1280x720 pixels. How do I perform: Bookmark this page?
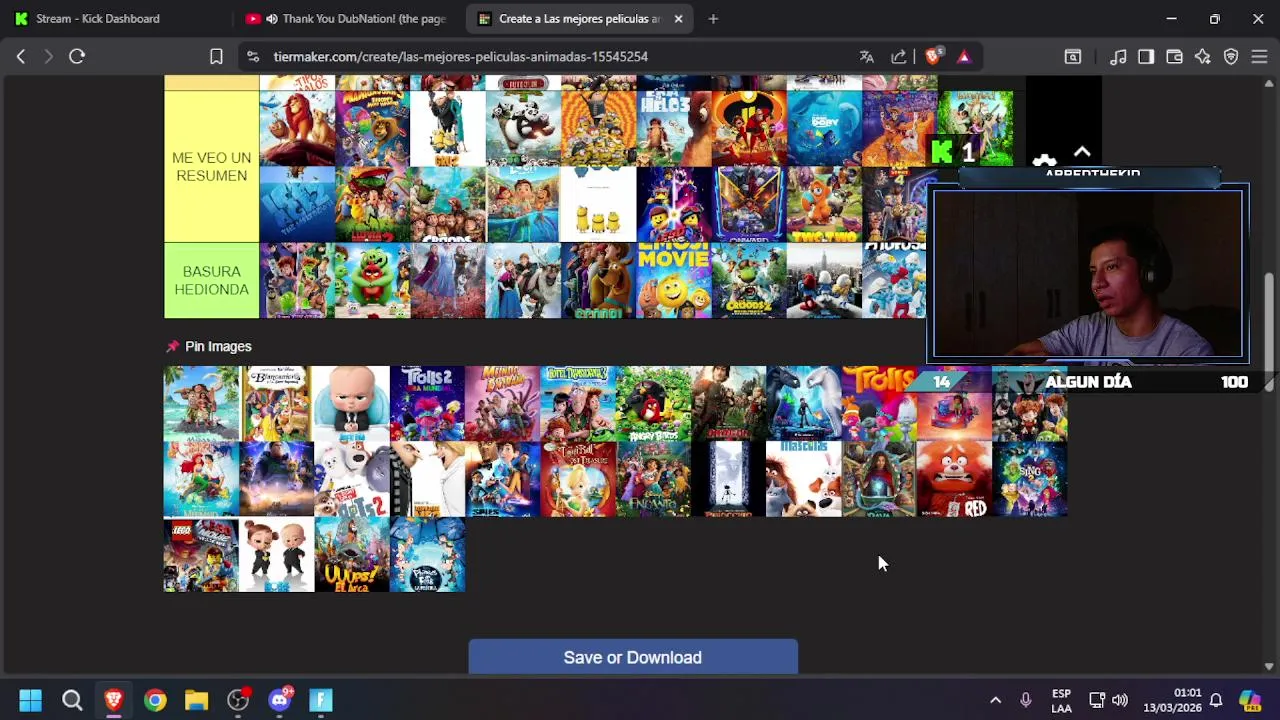(216, 57)
